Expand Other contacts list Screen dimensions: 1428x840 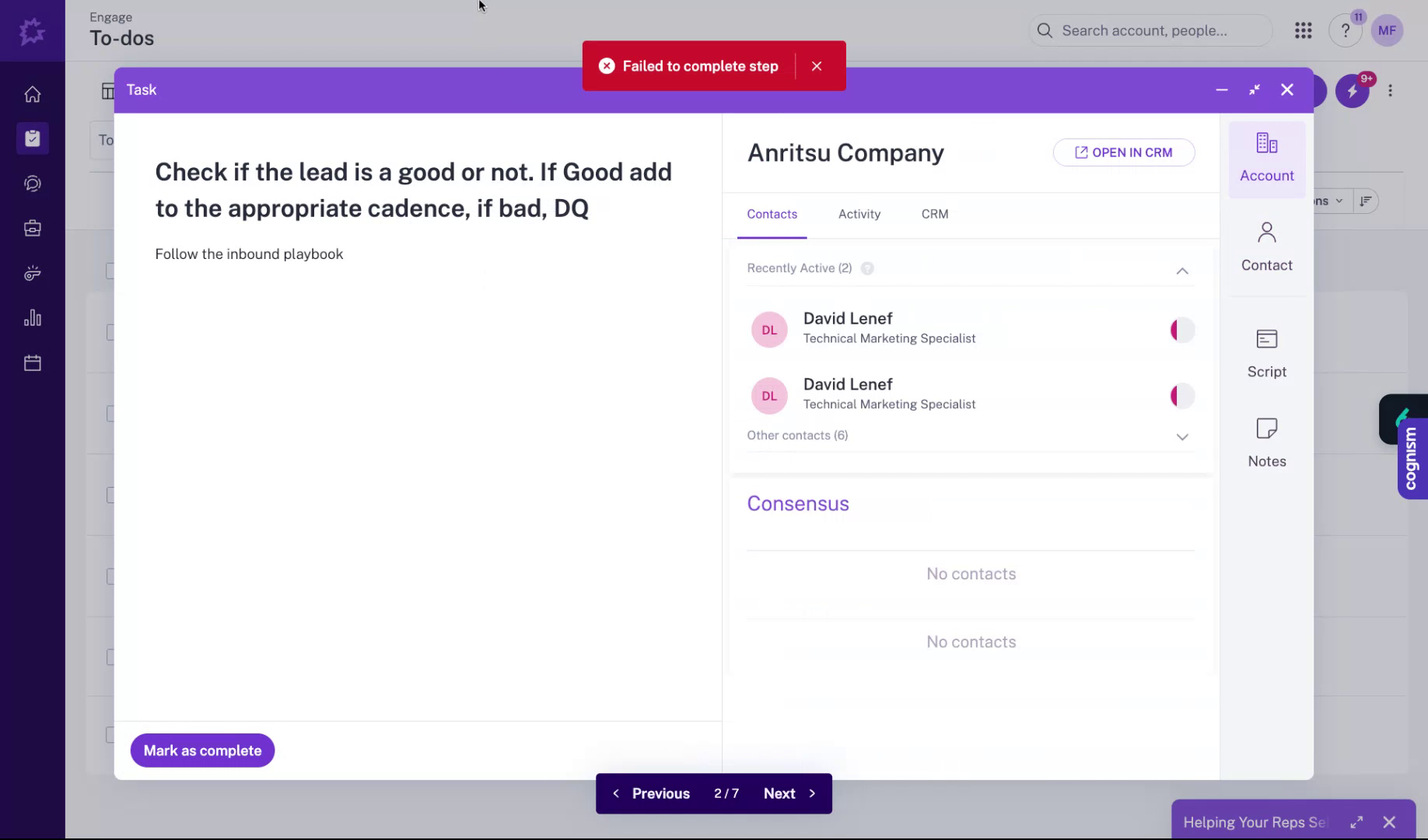point(1182,436)
